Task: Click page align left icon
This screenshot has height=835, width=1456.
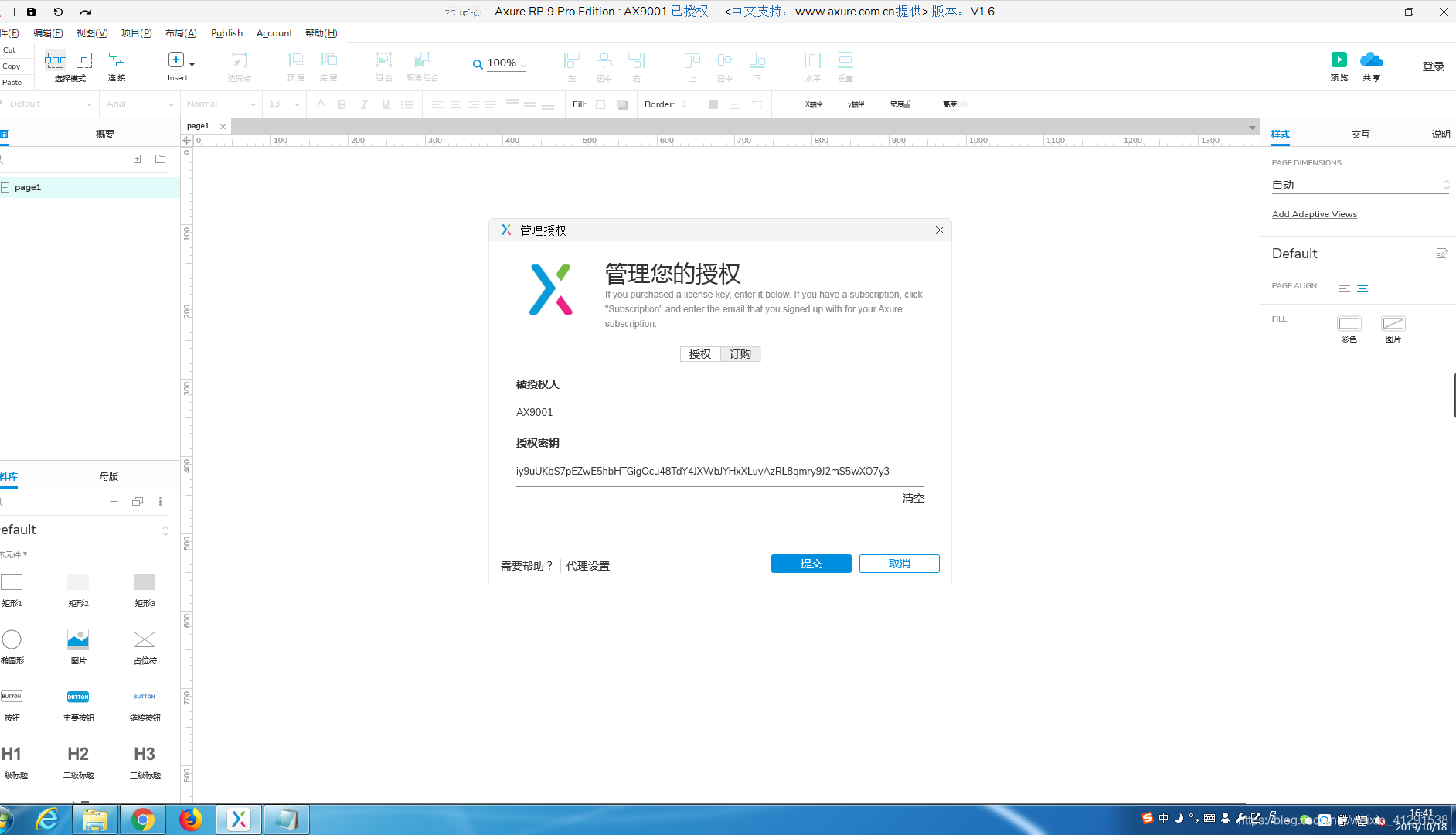Action: coord(1345,288)
